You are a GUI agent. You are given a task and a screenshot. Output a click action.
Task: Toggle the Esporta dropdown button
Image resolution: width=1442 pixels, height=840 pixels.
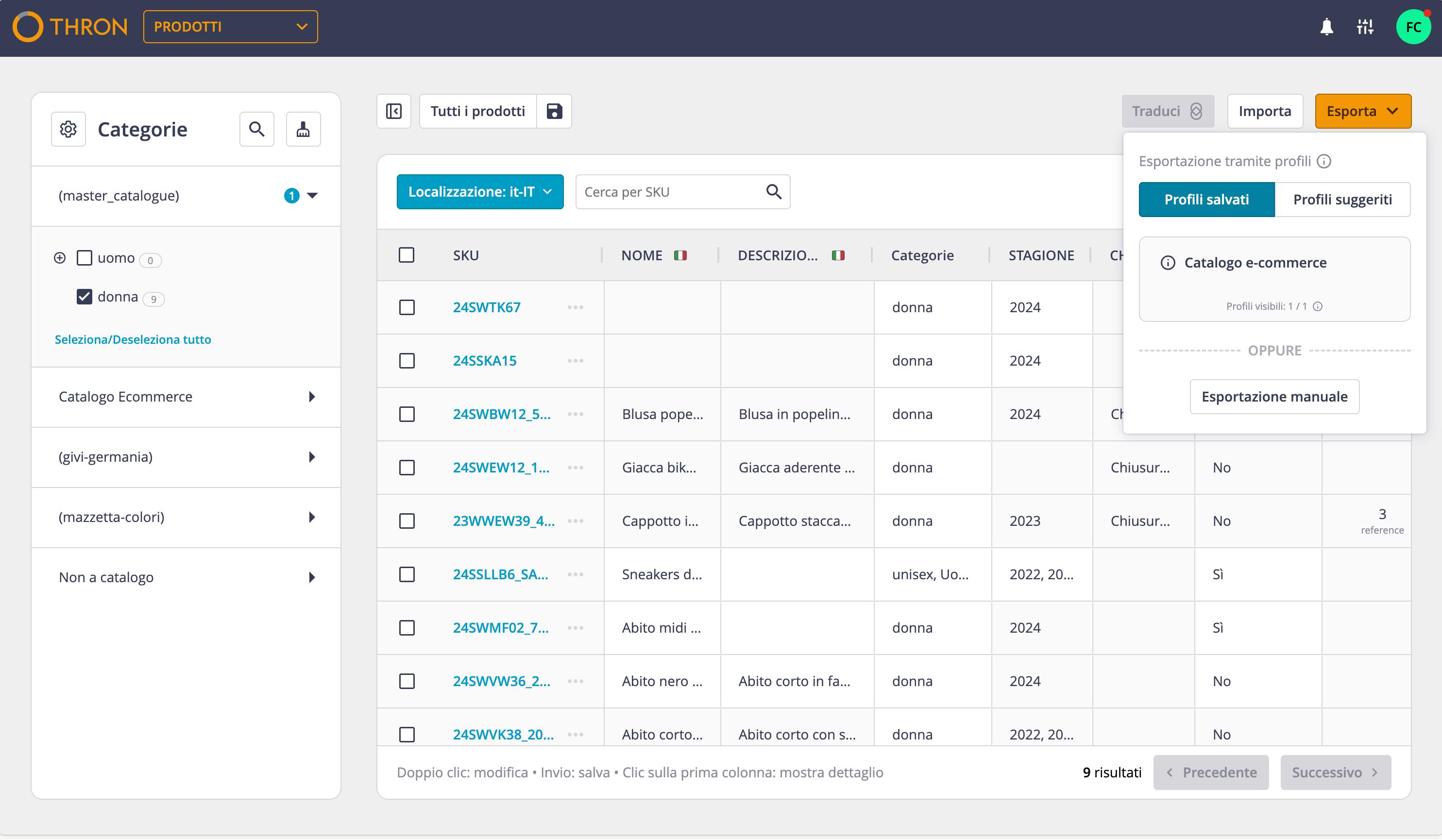tap(1363, 111)
